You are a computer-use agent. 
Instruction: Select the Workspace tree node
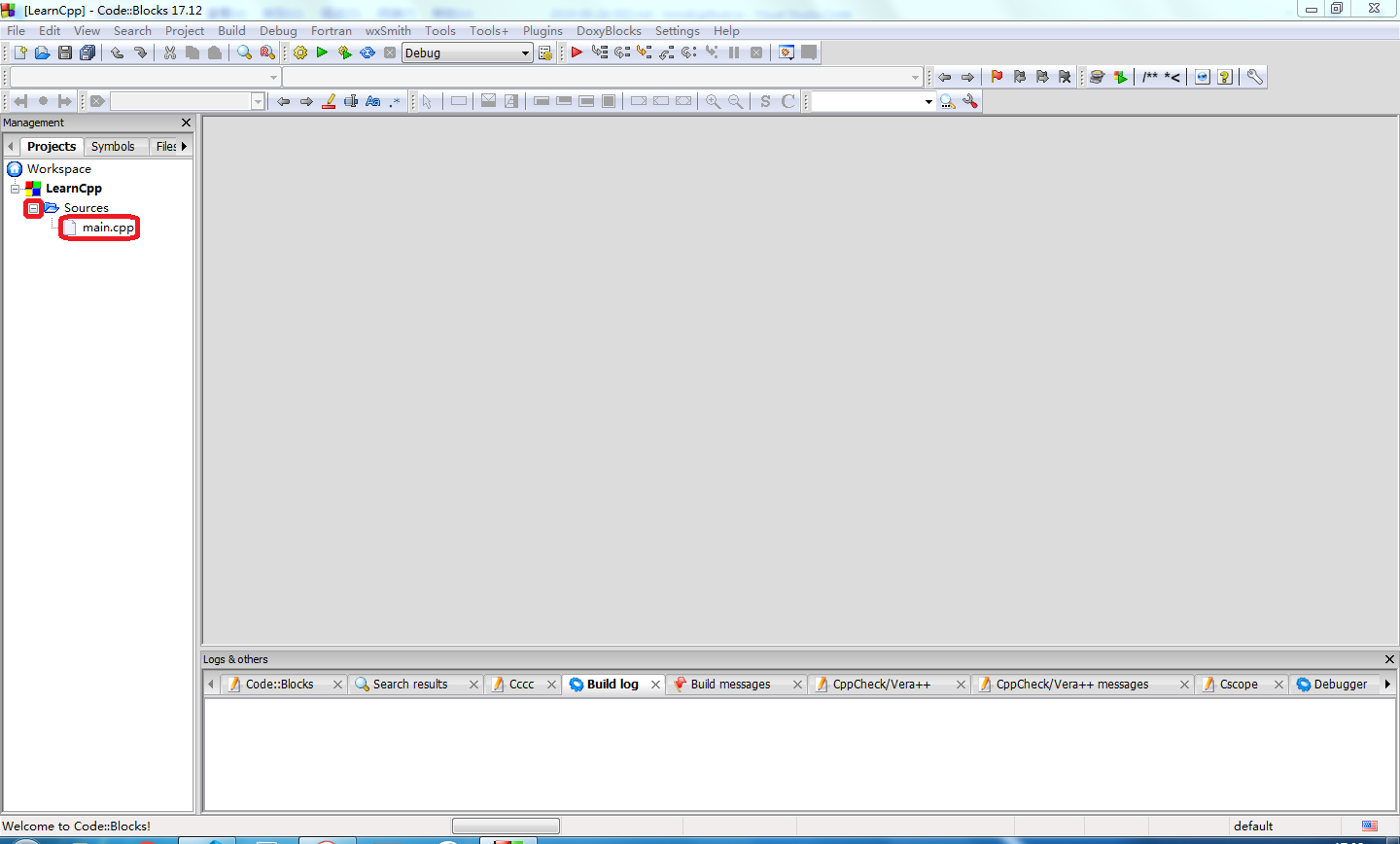59,169
